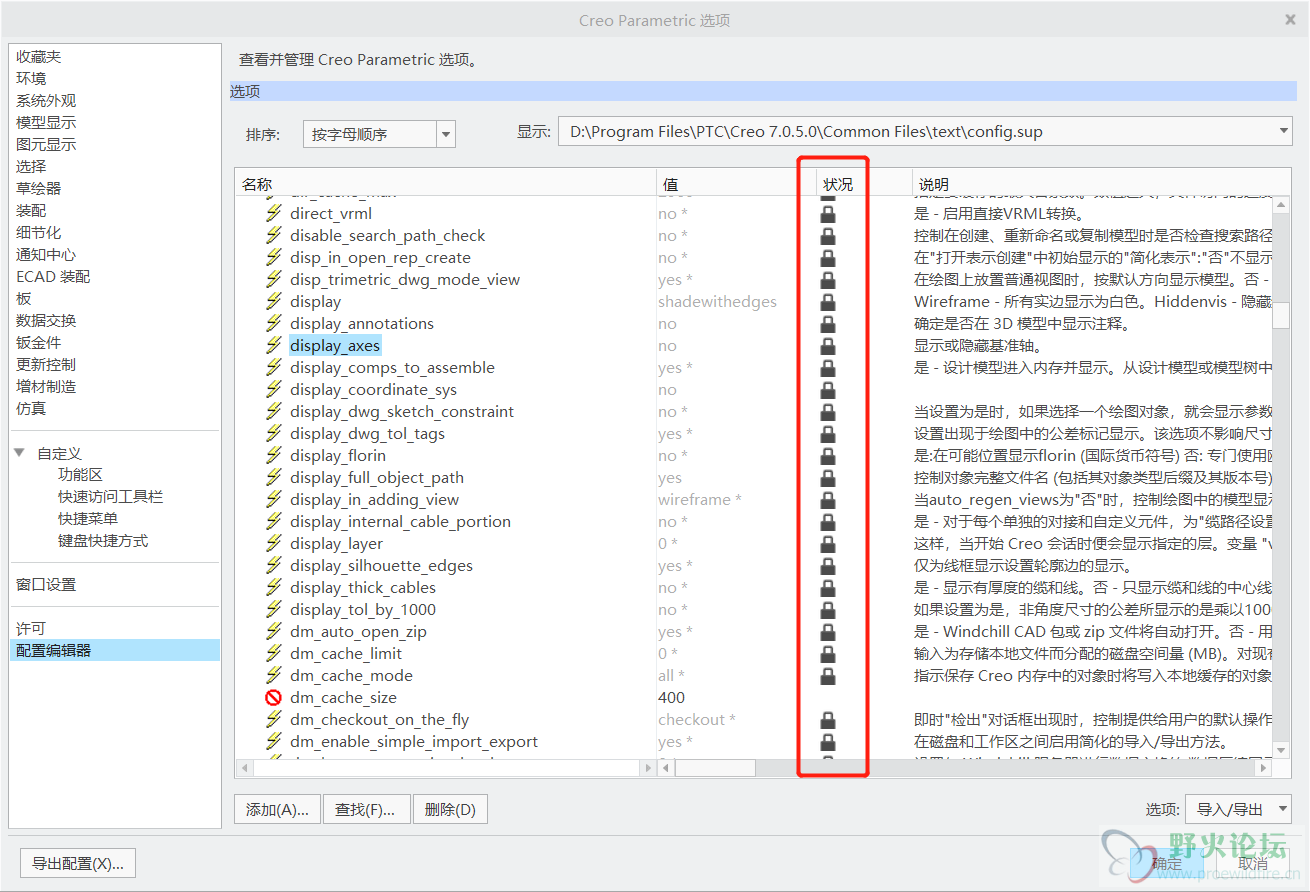Click the lock icon in dm_auto_open_zip row
Viewport: 1310px width, 892px height.
(828, 632)
